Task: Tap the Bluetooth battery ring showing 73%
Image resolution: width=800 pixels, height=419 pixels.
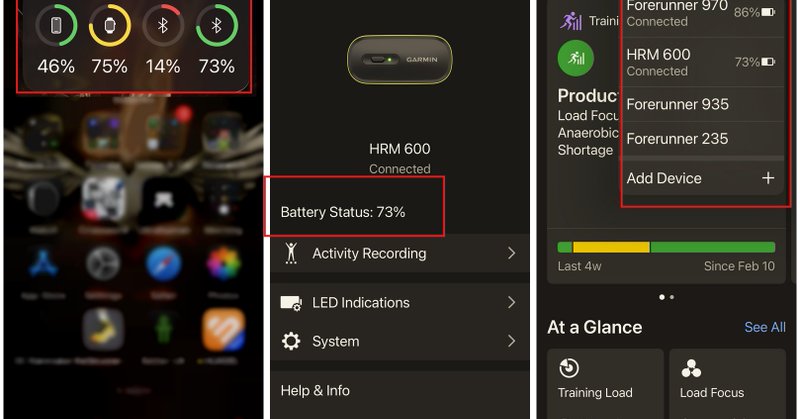Action: point(217,25)
